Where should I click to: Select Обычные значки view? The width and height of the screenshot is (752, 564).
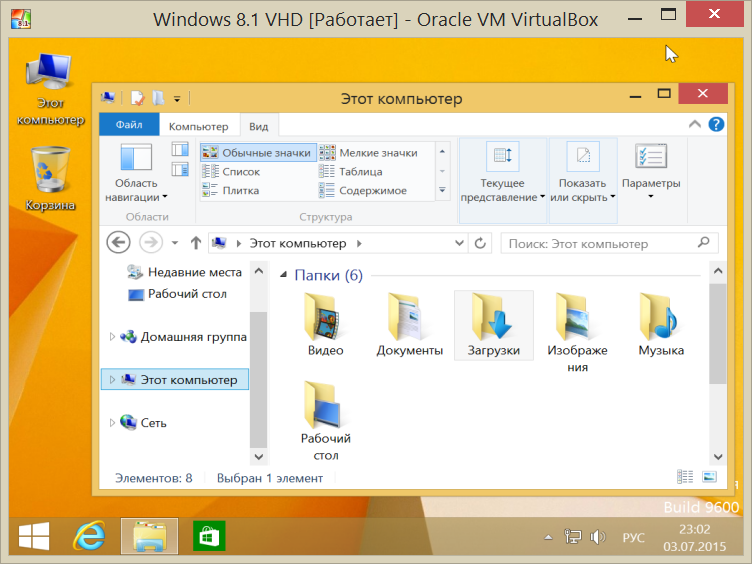258,153
